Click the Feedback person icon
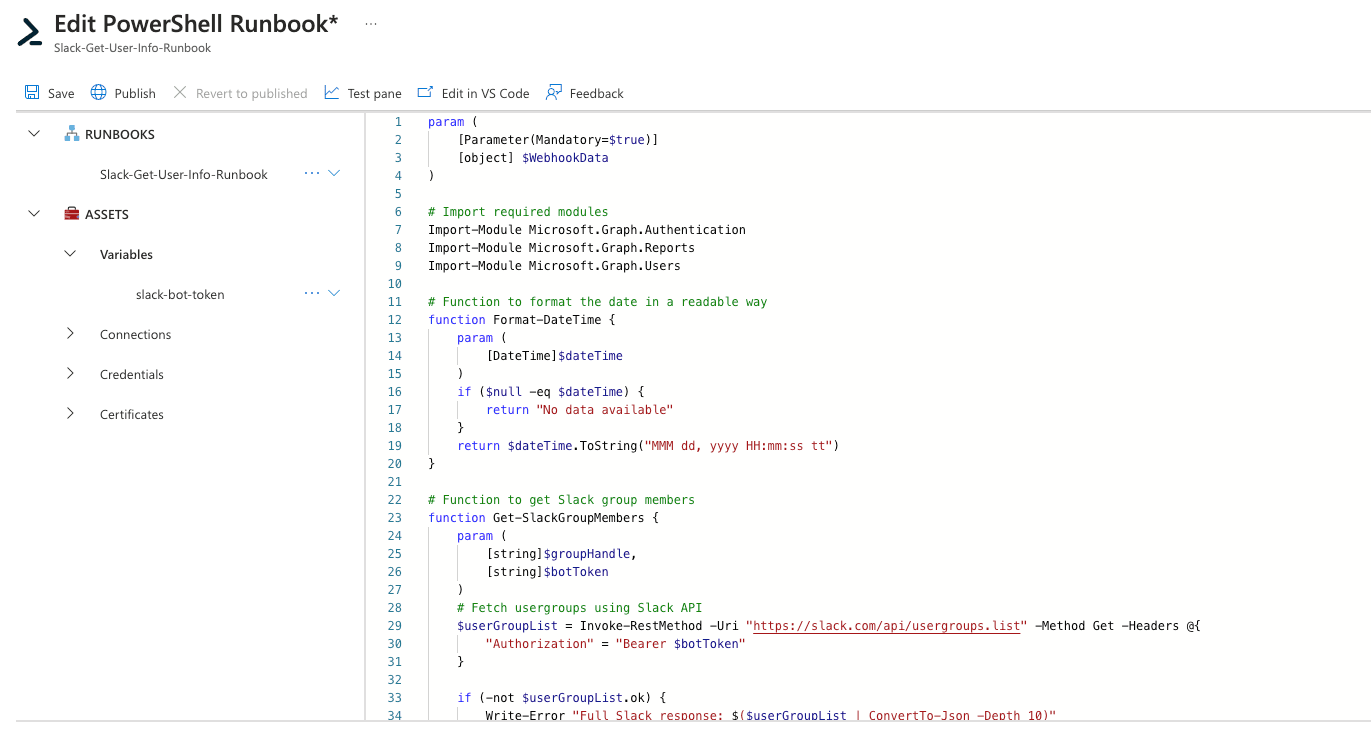 click(x=553, y=92)
